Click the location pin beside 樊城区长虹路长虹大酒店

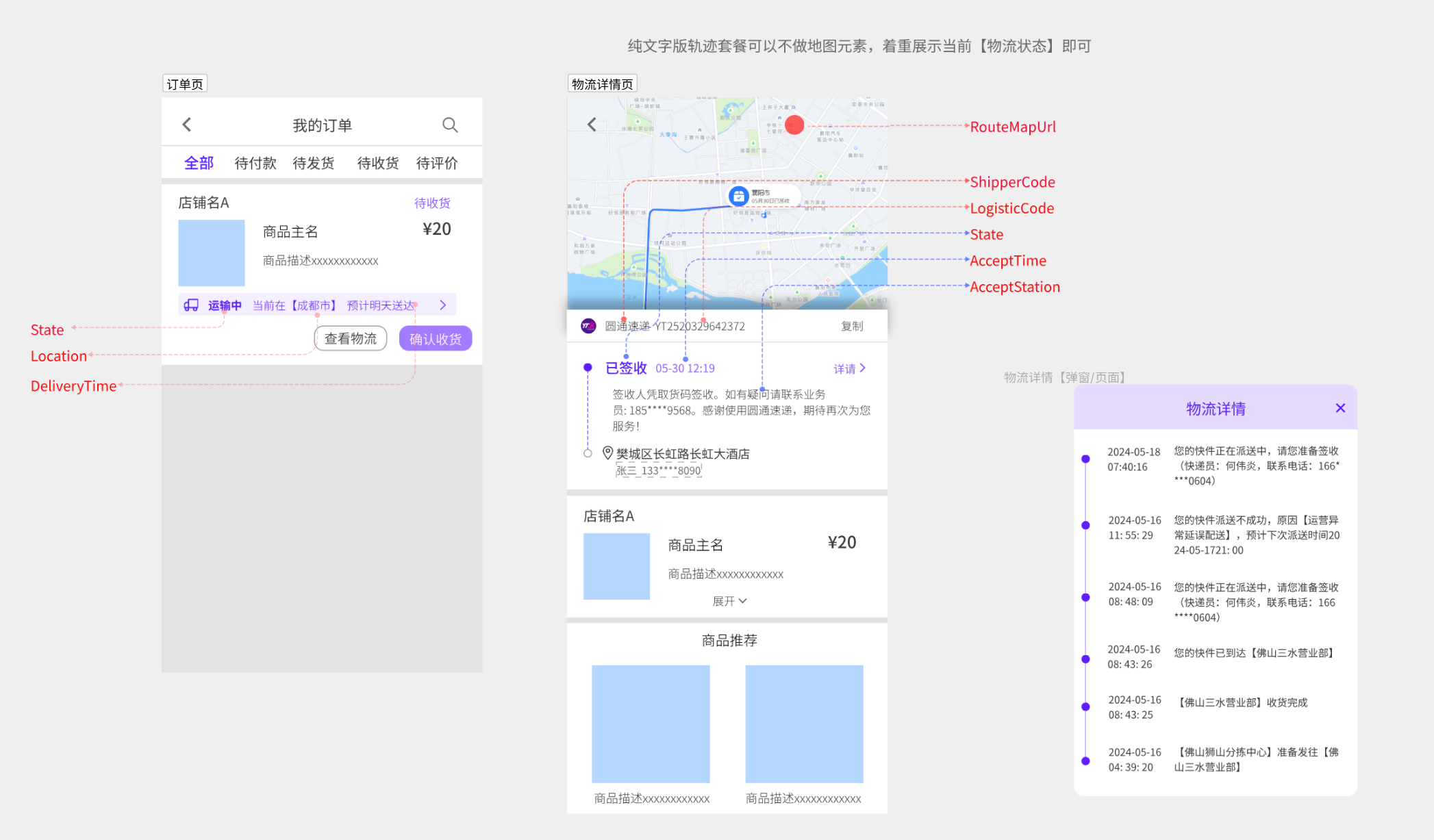(607, 453)
